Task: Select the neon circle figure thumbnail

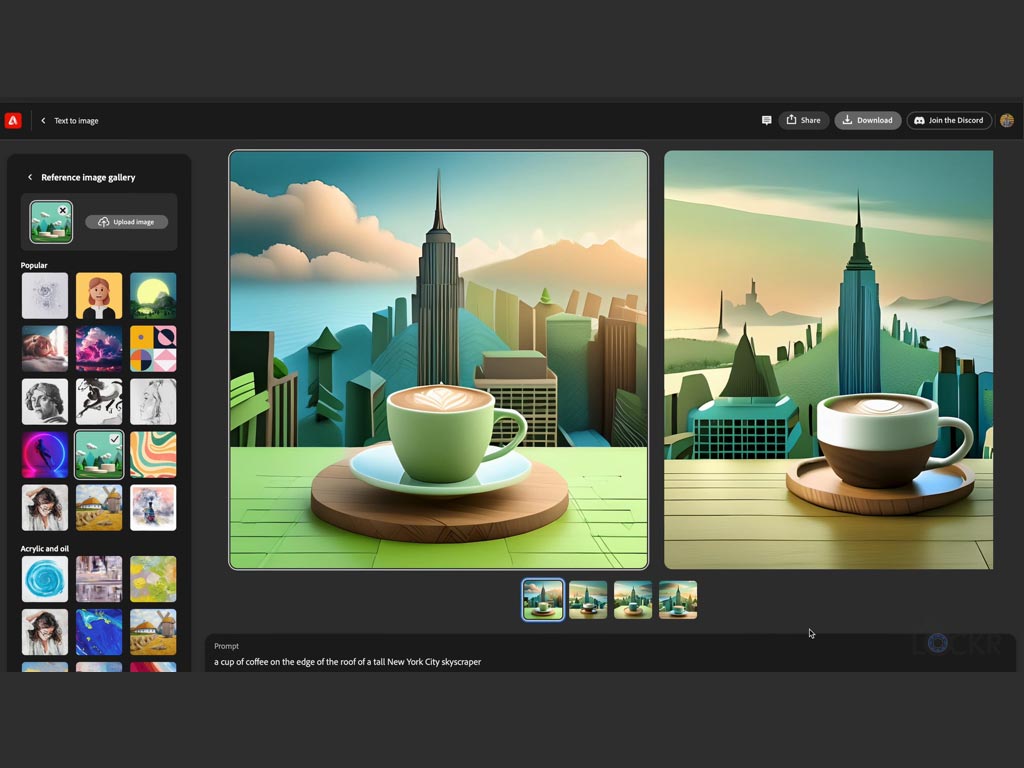Action: (44, 455)
